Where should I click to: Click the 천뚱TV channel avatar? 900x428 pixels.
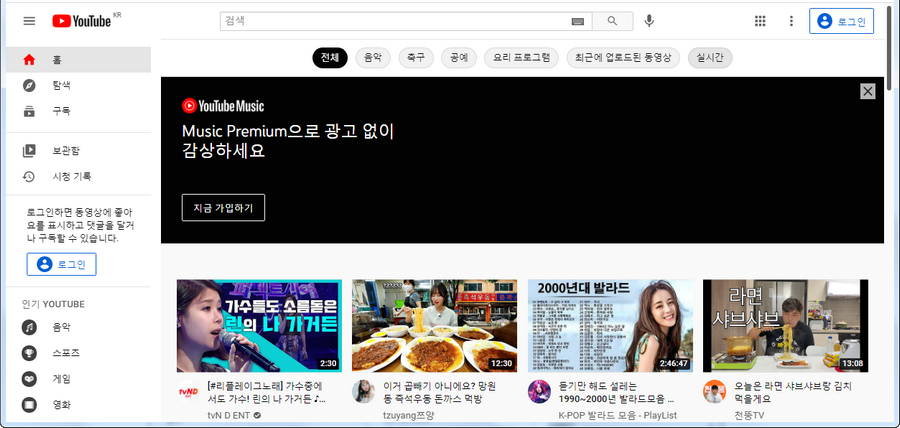tap(715, 391)
